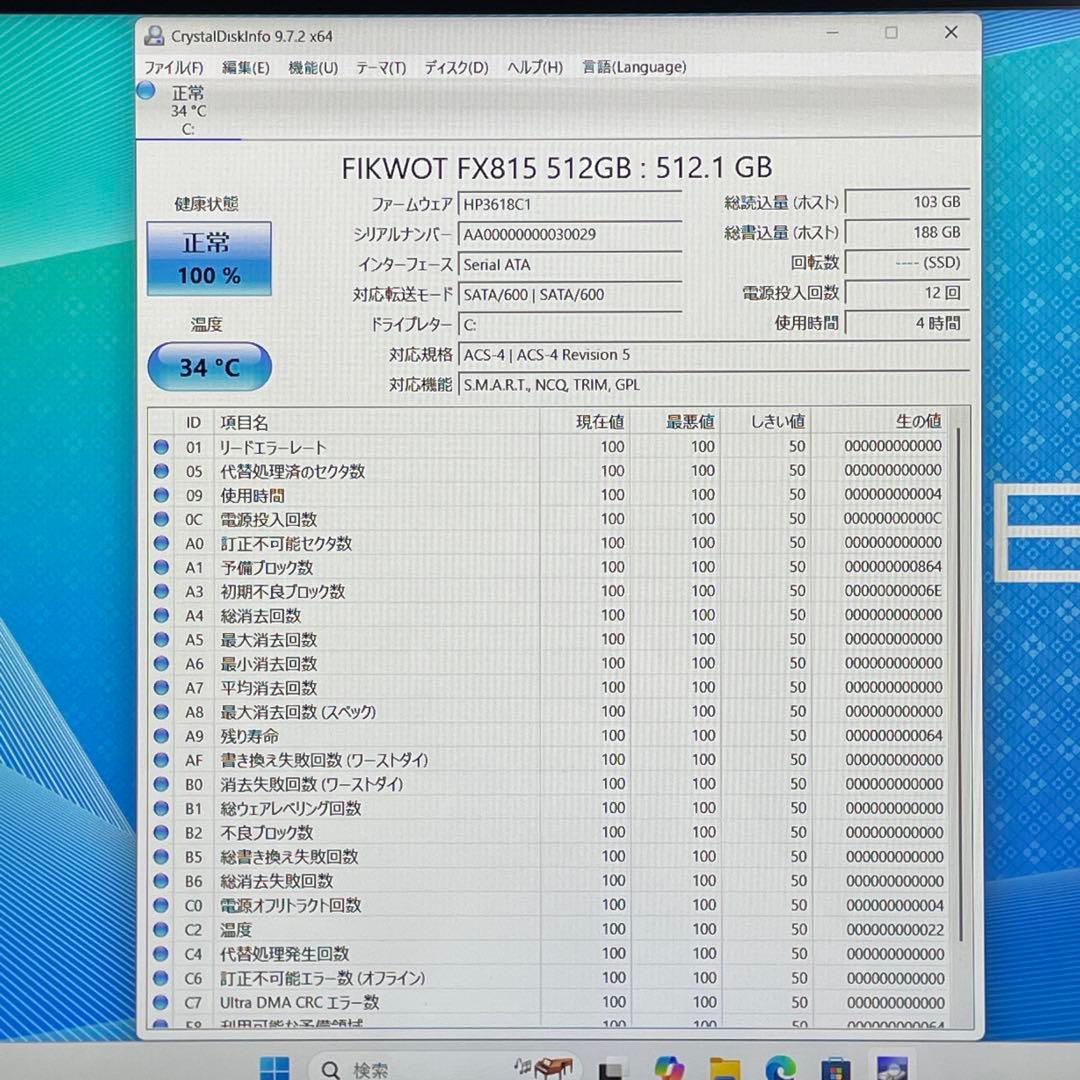The height and width of the screenshot is (1080, 1080).
Task: Open Microsoft Store from the taskbar
Action: point(835,1068)
